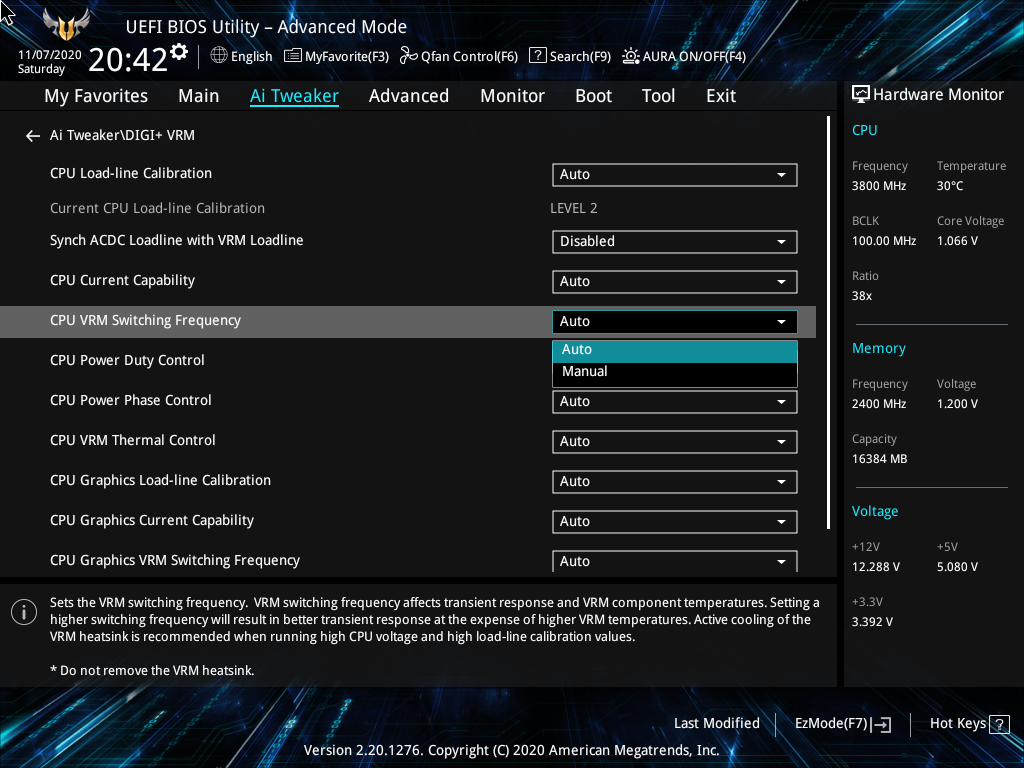
Task: Click the TUF logo emblem
Action: [66, 26]
